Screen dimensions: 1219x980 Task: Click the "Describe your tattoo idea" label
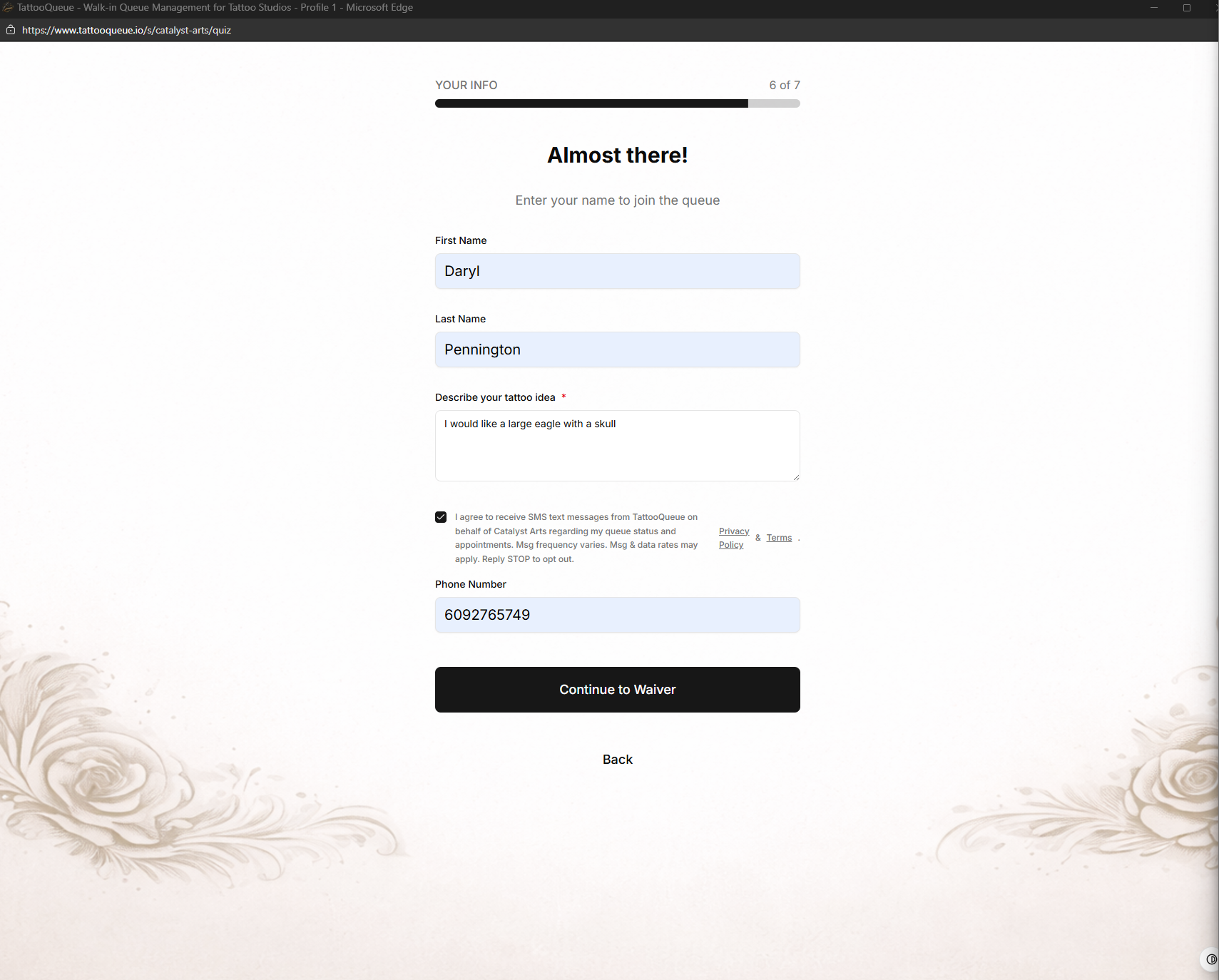tap(495, 397)
